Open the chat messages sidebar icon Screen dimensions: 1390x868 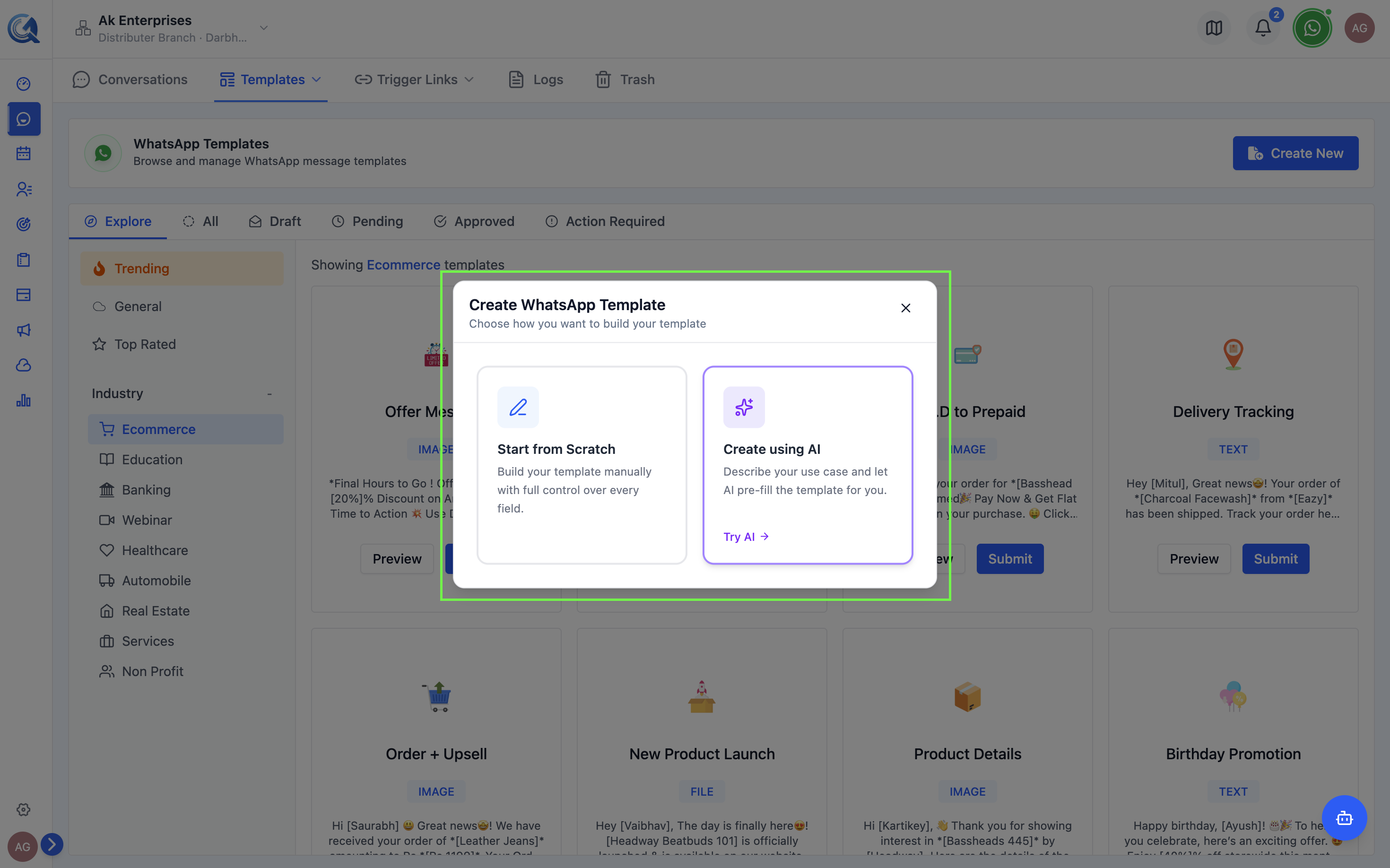[x=24, y=119]
